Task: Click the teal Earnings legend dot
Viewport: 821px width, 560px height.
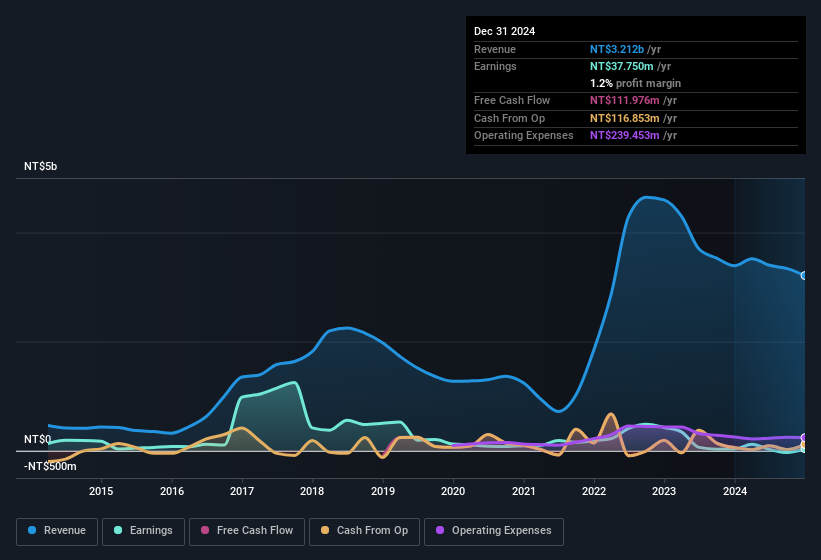Action: (118, 530)
